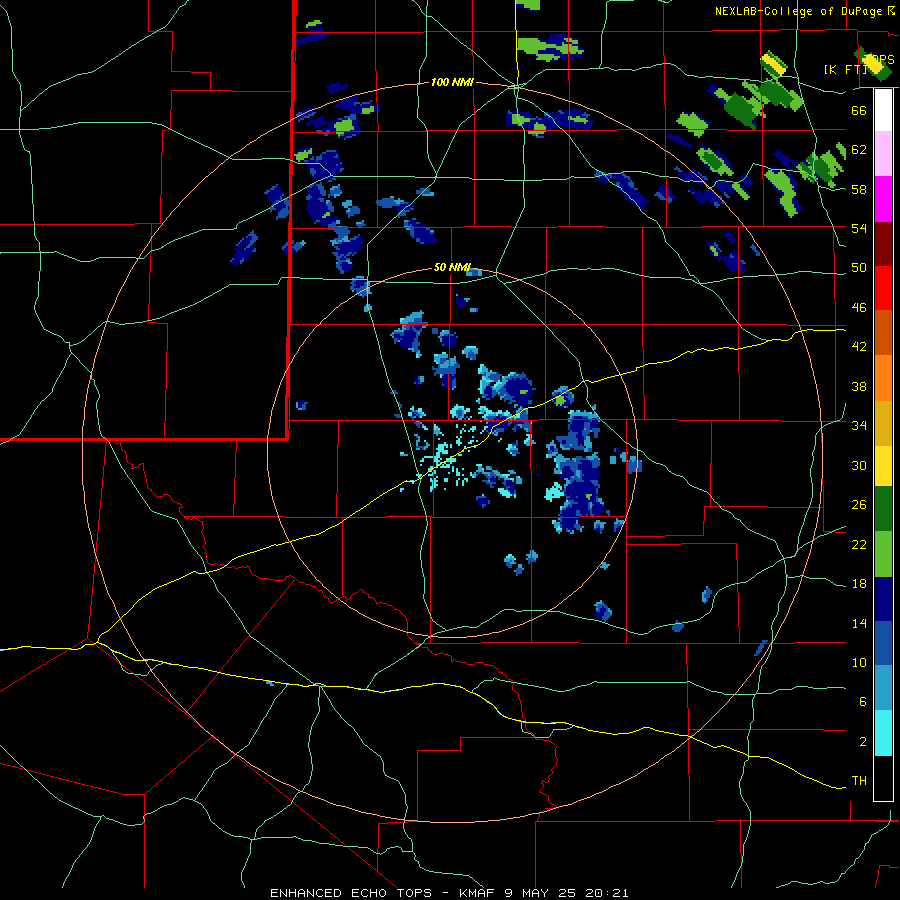The image size is (900, 900).
Task: Select the 54 scale value
Action: pyautogui.click(x=859, y=228)
